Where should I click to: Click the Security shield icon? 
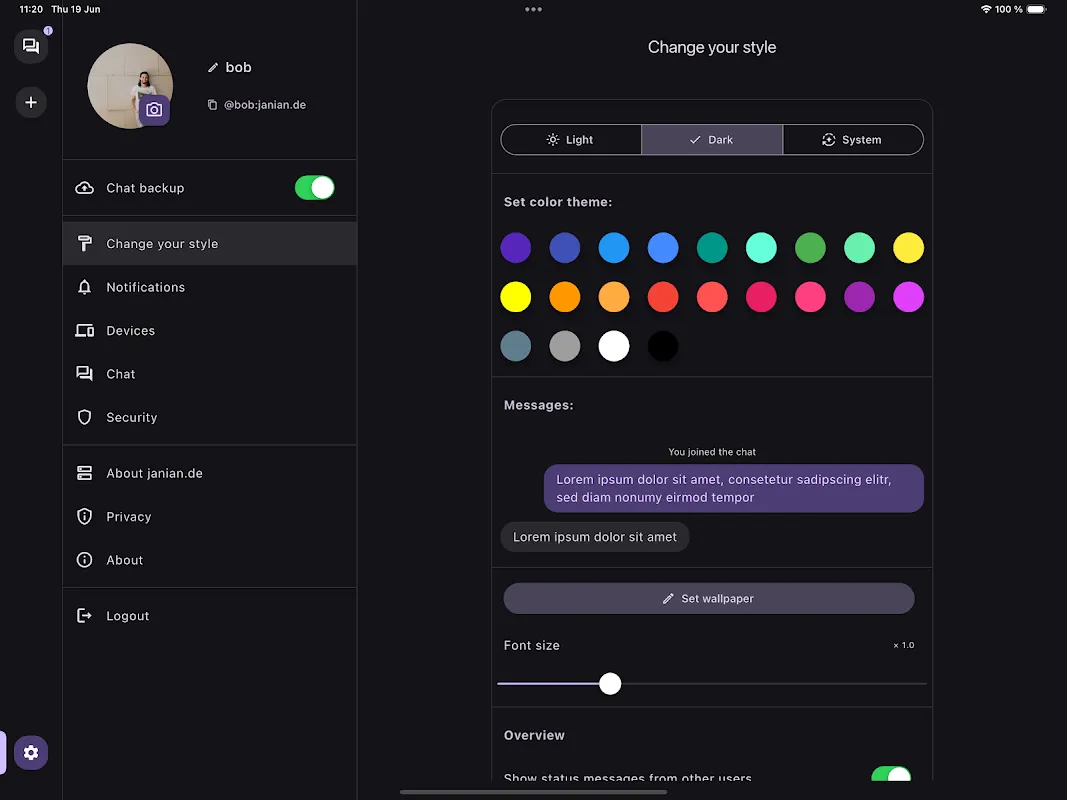pyautogui.click(x=84, y=417)
